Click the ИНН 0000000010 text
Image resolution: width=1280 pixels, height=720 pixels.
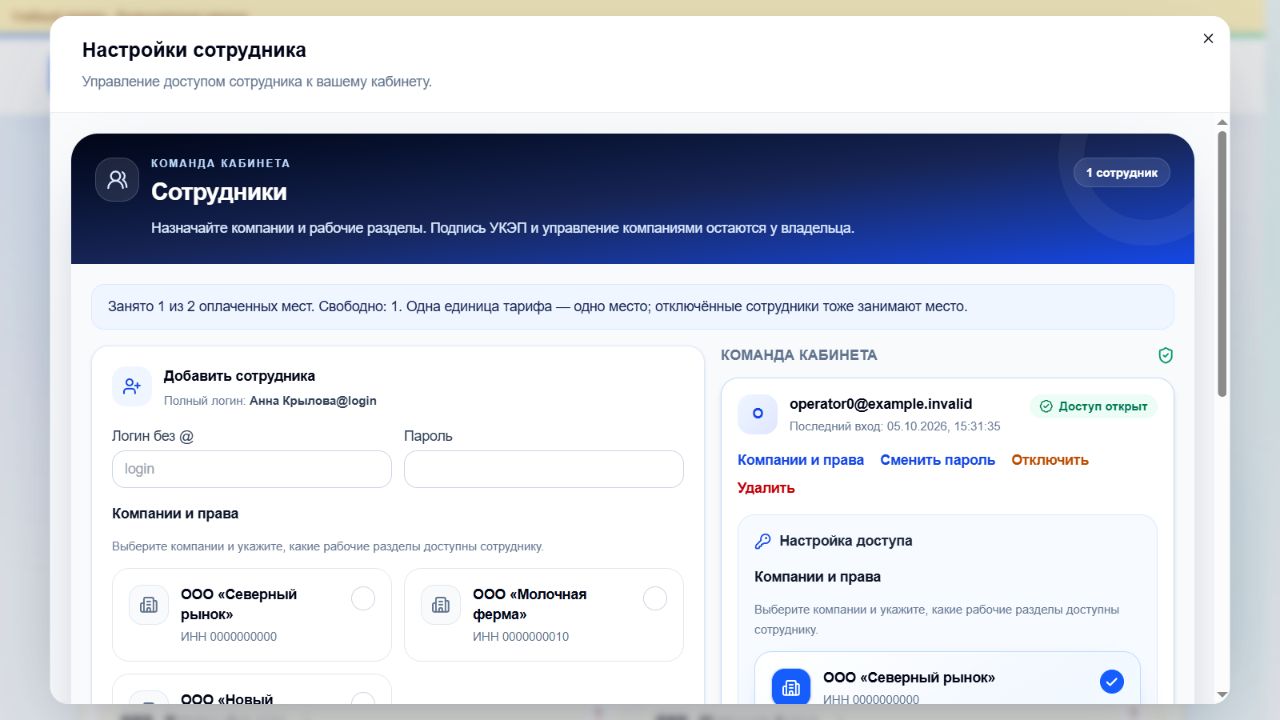pos(521,636)
